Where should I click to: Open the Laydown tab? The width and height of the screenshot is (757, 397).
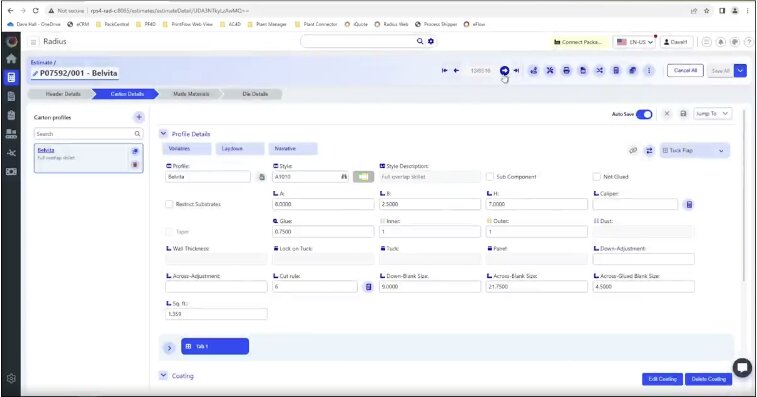click(240, 149)
